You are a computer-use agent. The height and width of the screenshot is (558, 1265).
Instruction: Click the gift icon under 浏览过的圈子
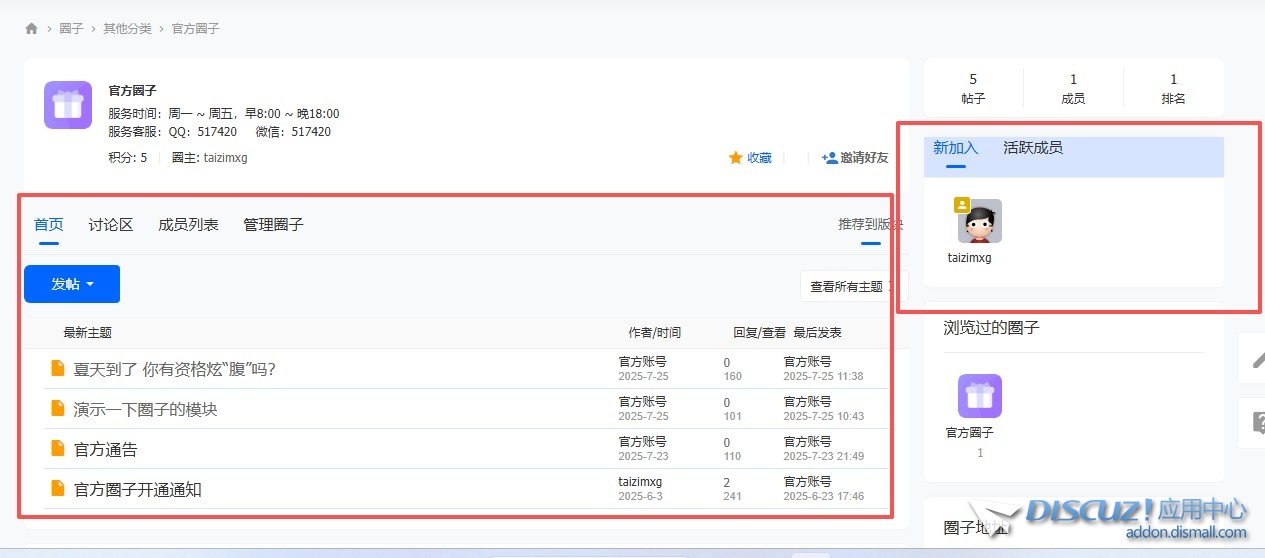coord(979,396)
